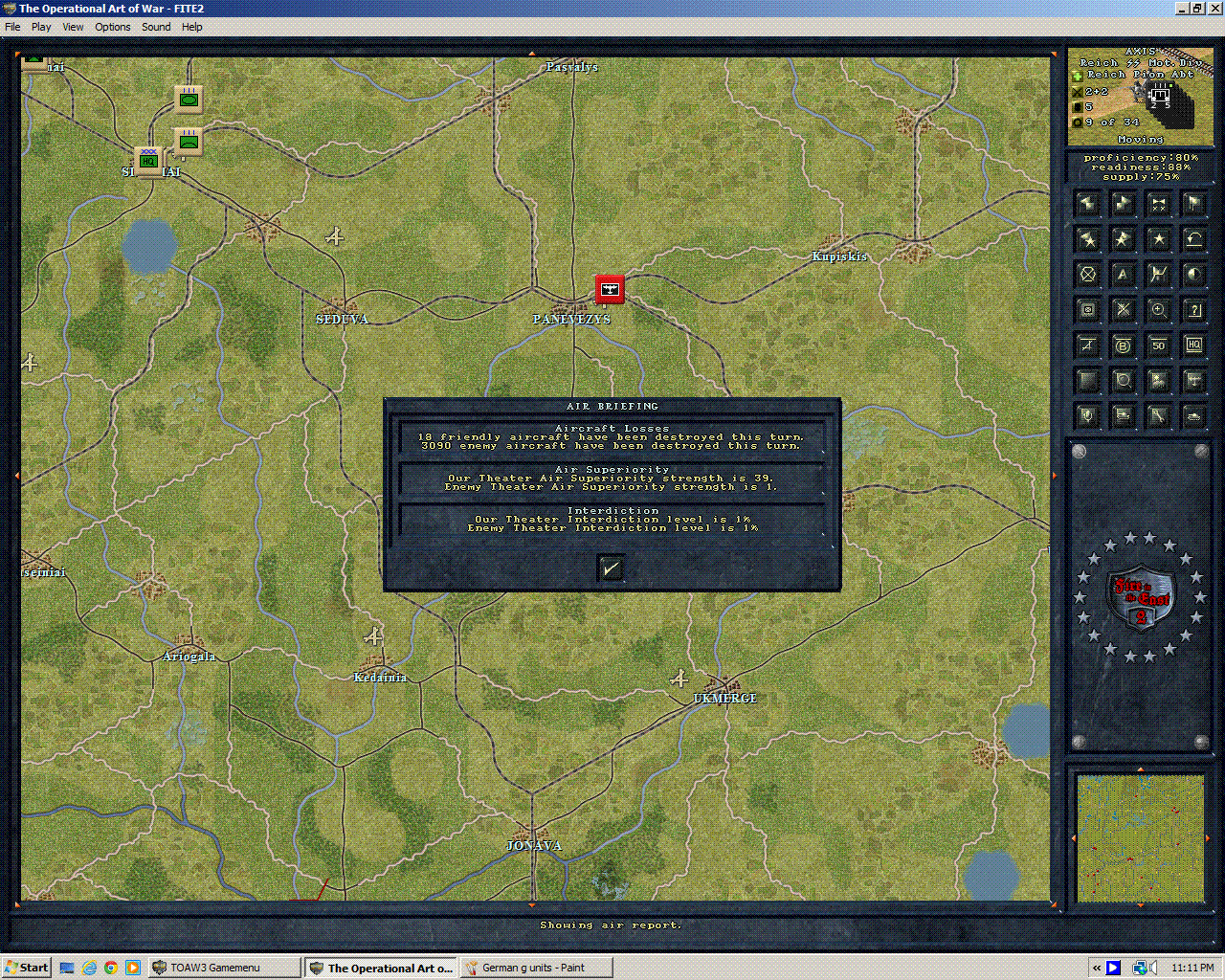Screen dimensions: 1225x980
Task: Click the microphone icon button
Action: click(x=1087, y=416)
